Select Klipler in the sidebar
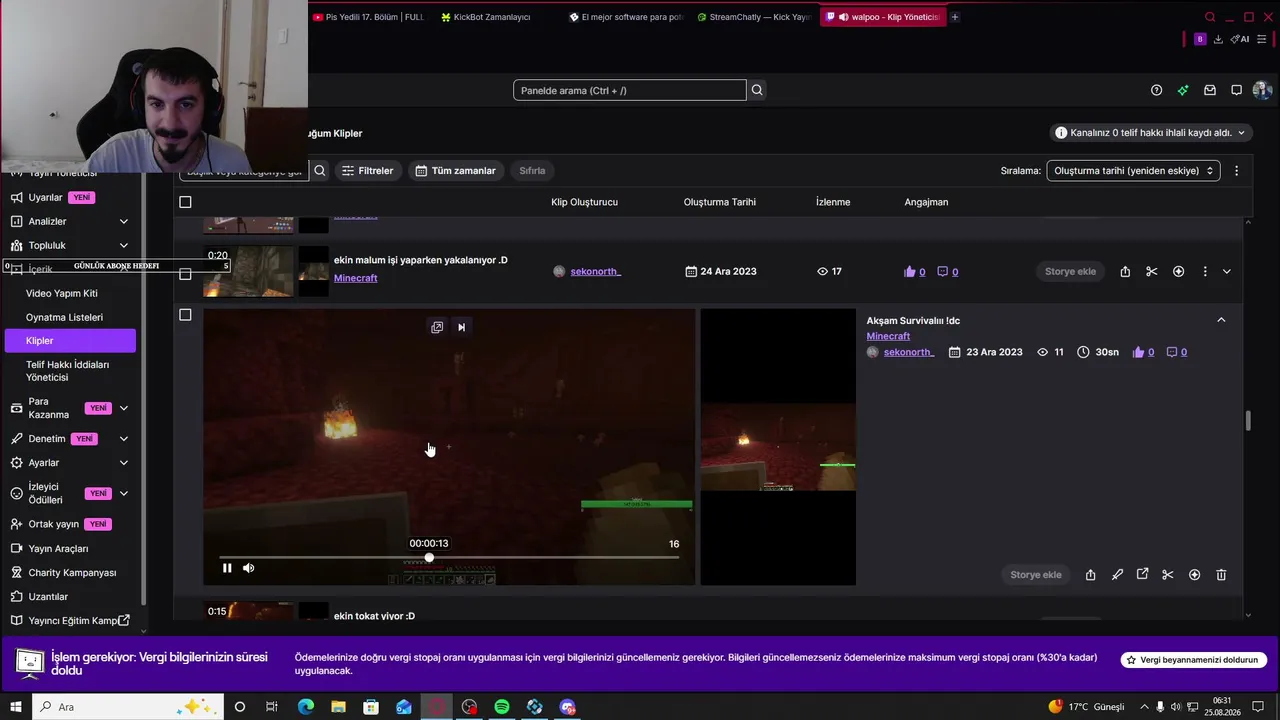This screenshot has height=720, width=1280. point(70,341)
